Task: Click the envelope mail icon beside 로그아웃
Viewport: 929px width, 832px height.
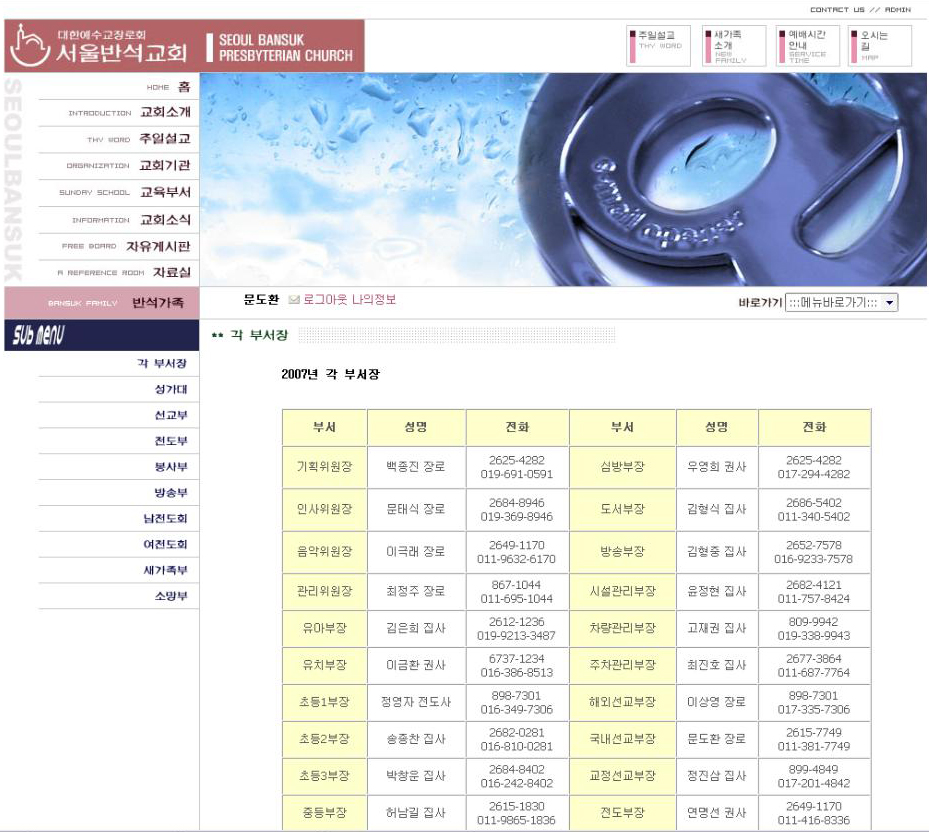Action: coord(294,300)
